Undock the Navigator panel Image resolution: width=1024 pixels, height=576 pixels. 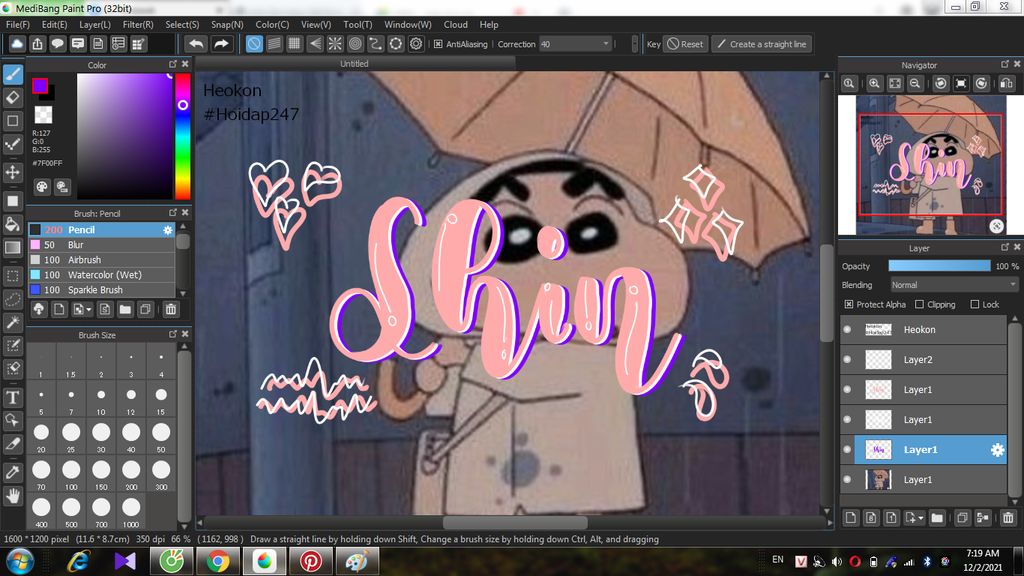coord(1005,64)
